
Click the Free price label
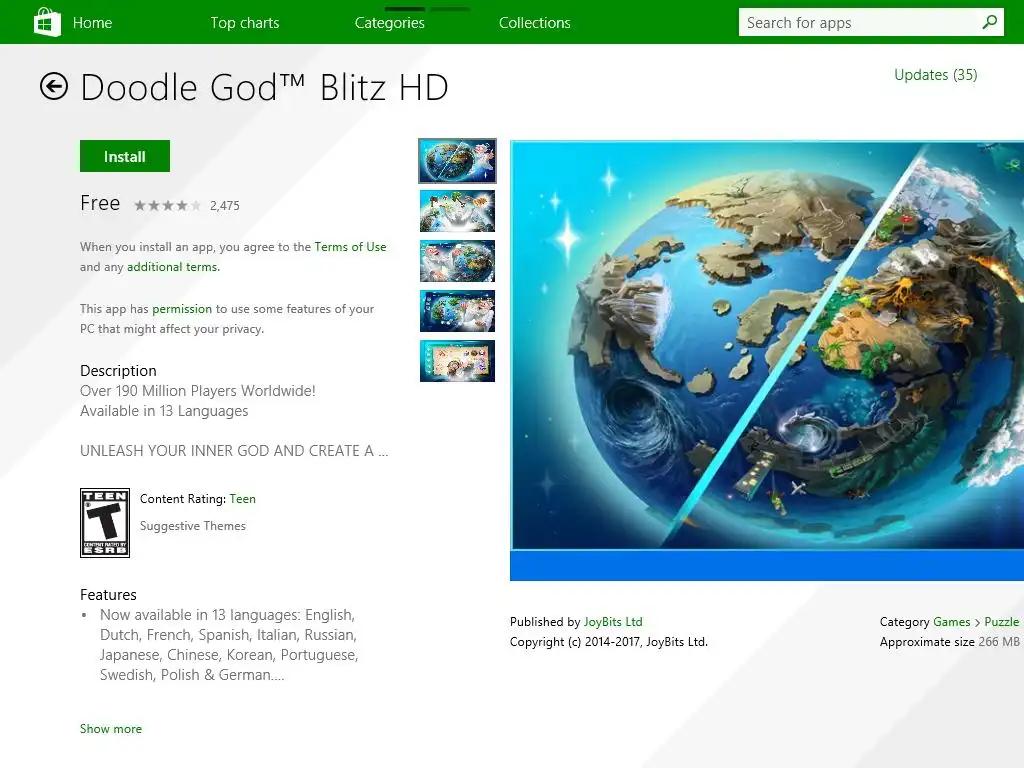click(x=100, y=203)
